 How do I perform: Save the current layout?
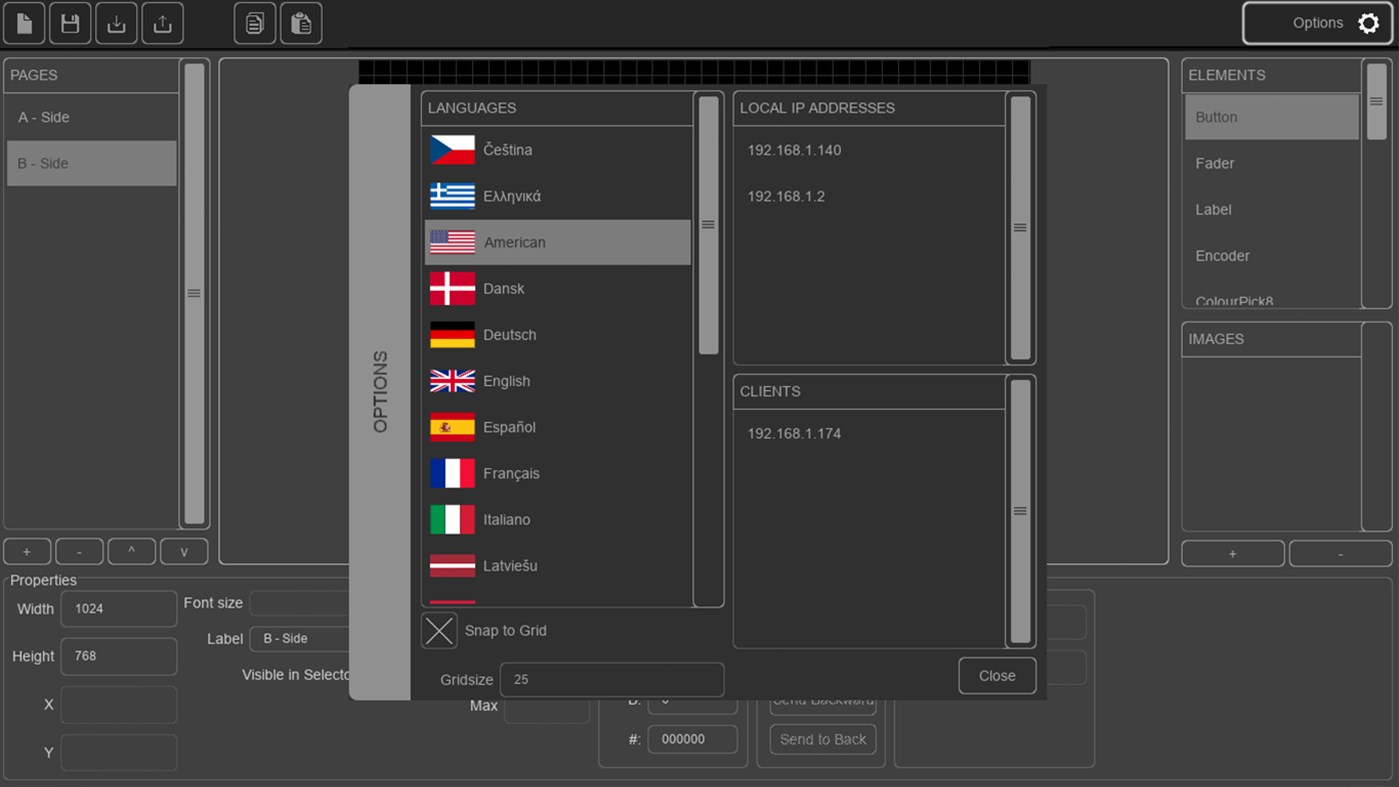(x=69, y=23)
